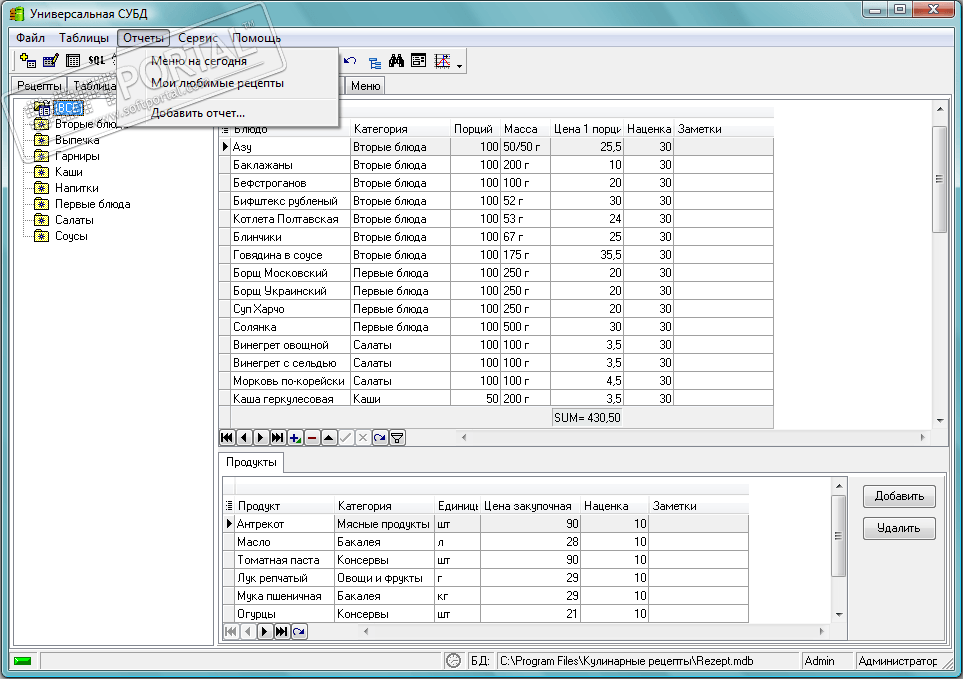The image size is (963, 679).
Task: Select the Первые блюда category in tree
Action: click(x=92, y=204)
